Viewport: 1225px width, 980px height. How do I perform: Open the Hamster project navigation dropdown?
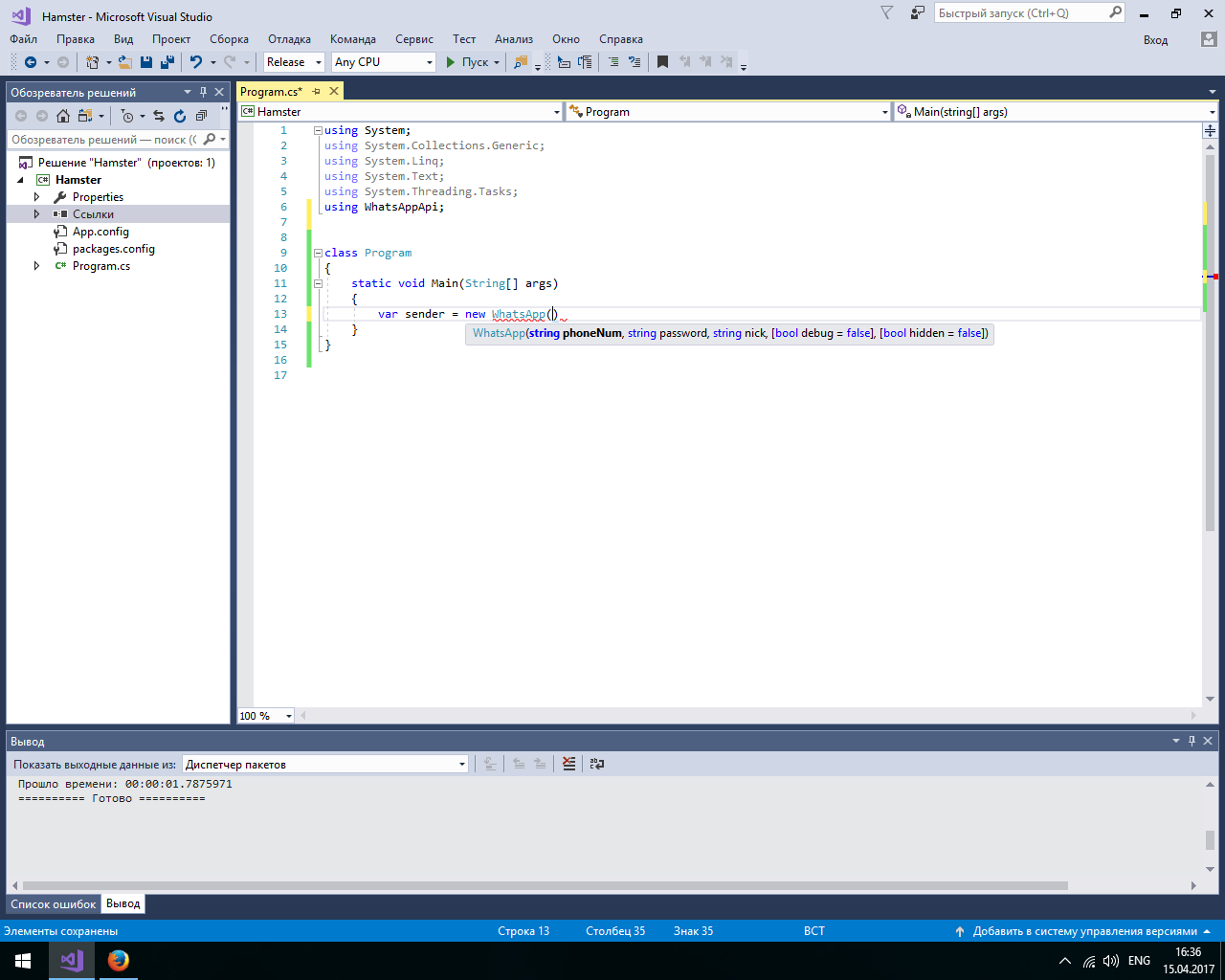557,112
